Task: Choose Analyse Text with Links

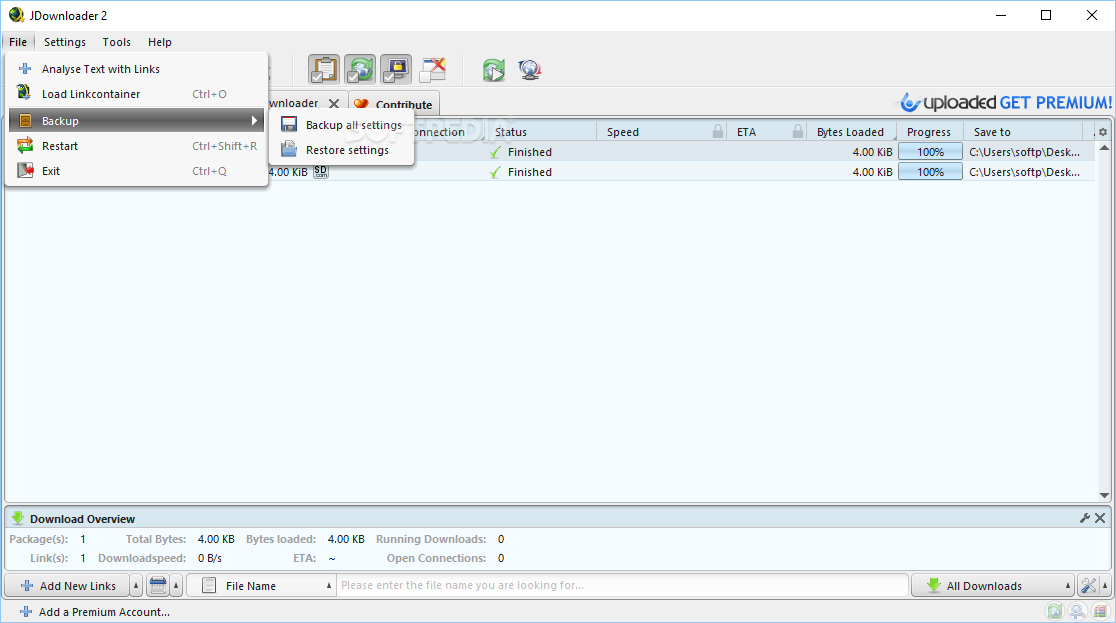Action: point(136,69)
